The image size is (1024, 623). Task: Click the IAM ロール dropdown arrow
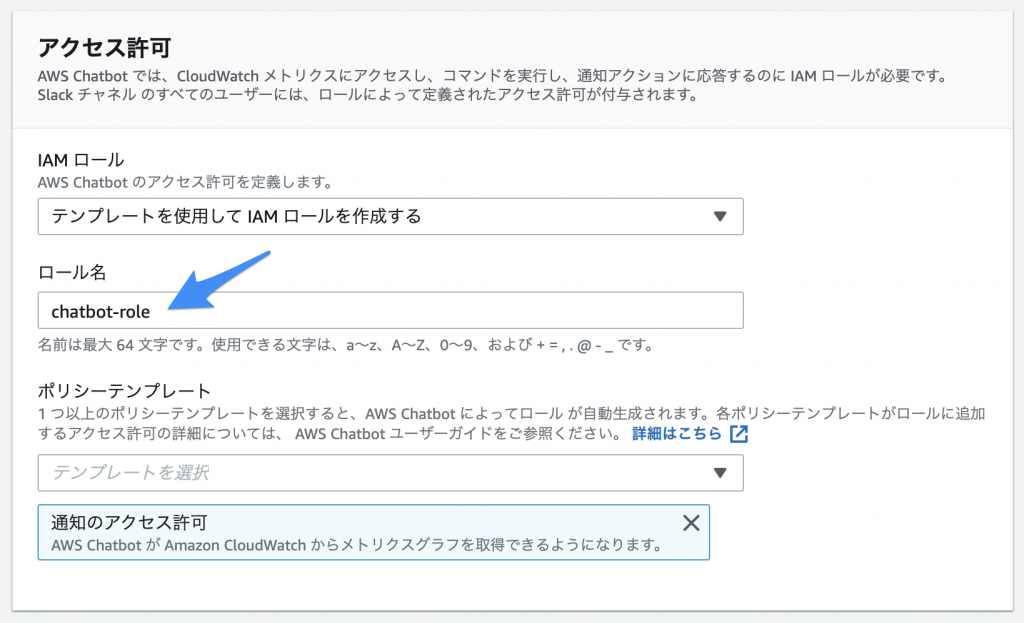tap(720, 216)
